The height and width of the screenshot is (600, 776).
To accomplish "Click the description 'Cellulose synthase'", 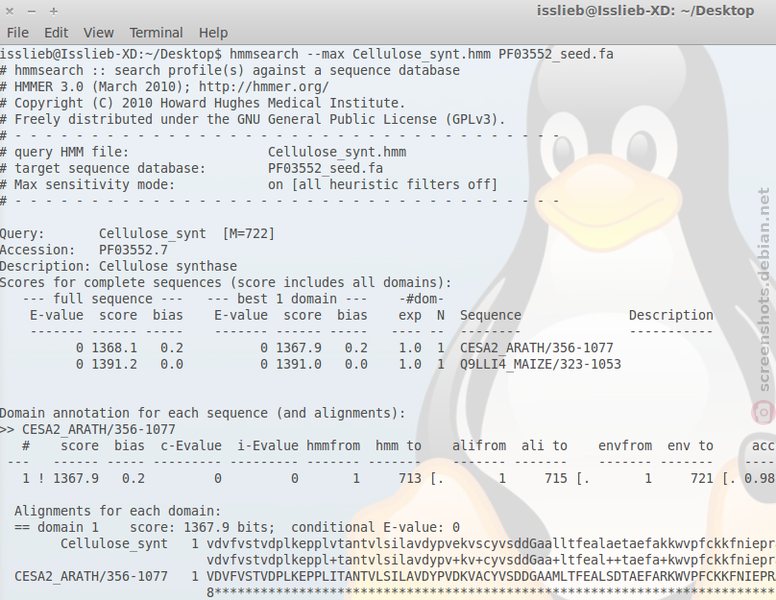I will (168, 266).
